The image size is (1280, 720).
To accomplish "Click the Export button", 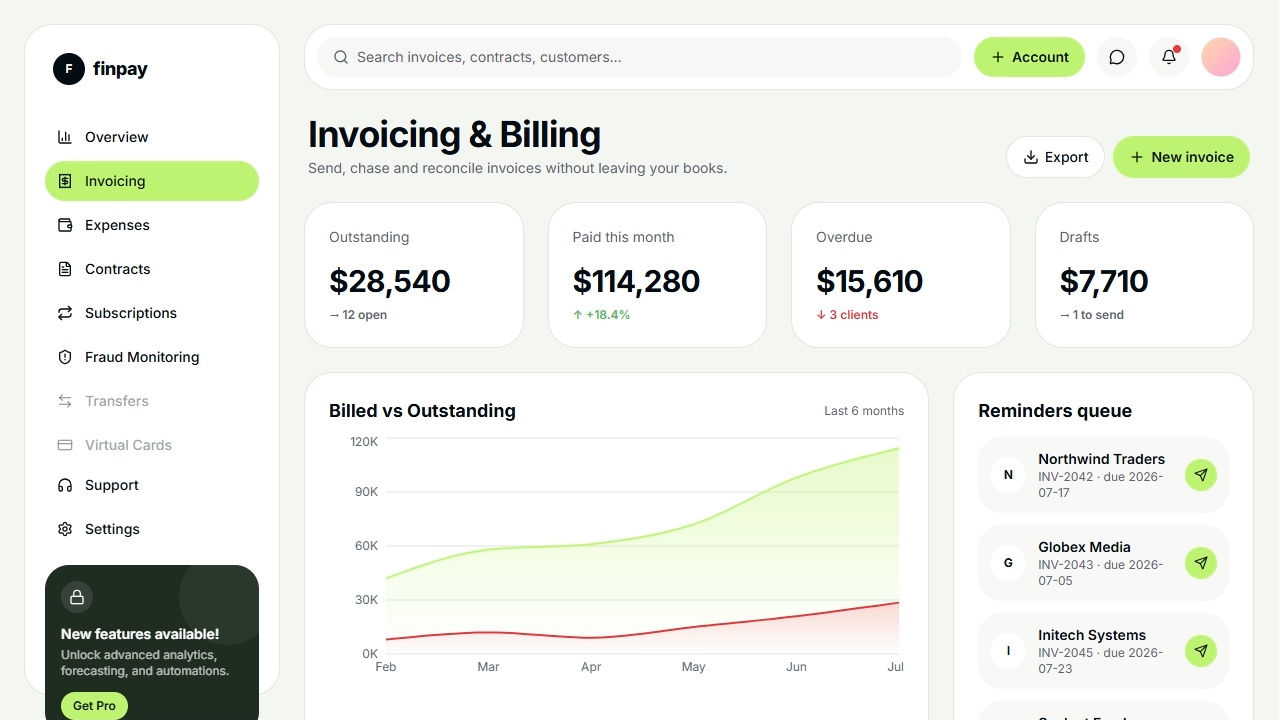I will pyautogui.click(x=1055, y=157).
